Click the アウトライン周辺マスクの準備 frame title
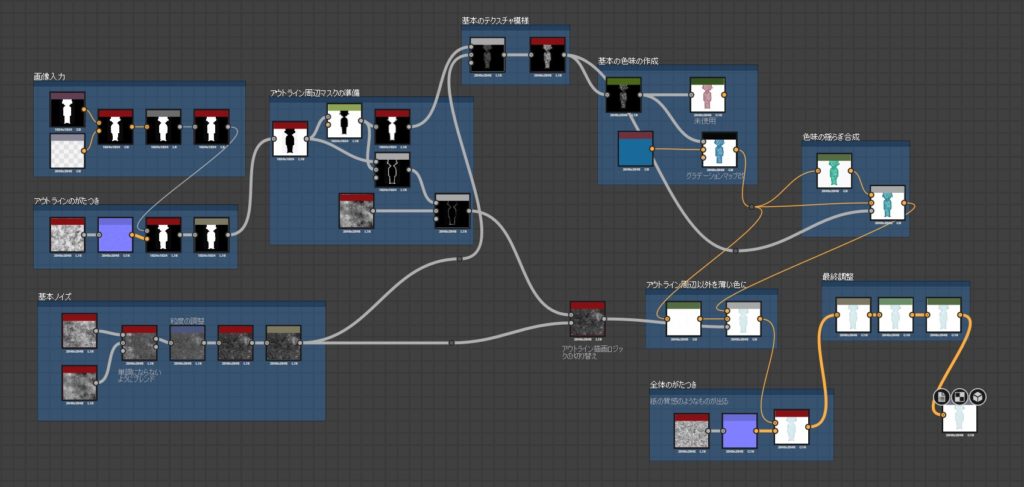1024x487 pixels. tap(315, 93)
